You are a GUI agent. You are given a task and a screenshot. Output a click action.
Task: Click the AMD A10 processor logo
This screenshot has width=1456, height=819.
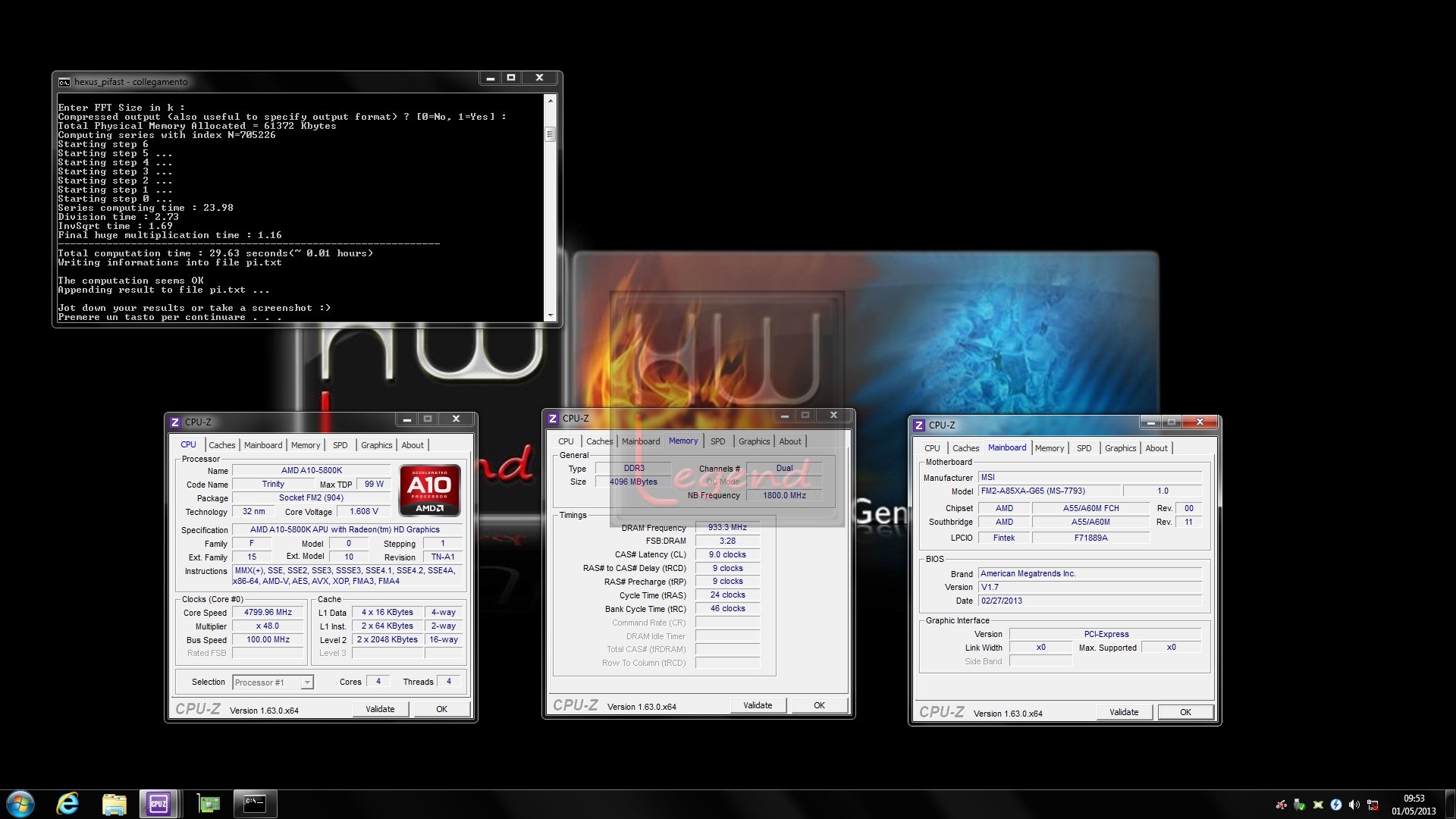pos(430,490)
